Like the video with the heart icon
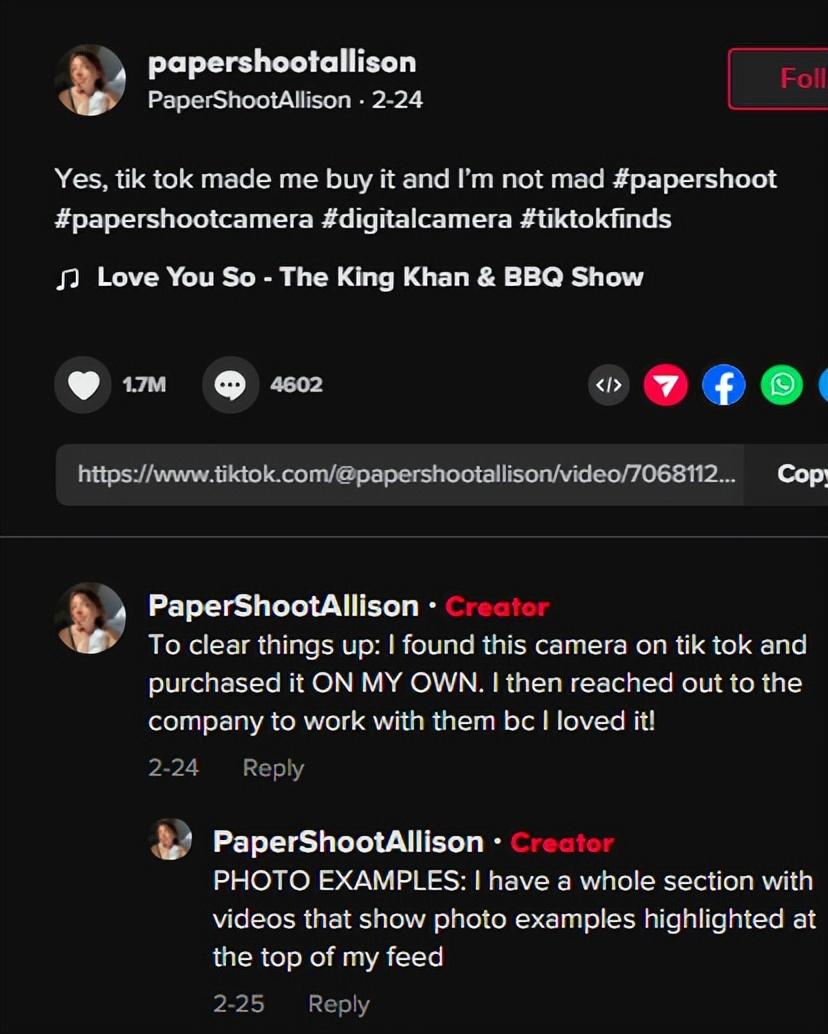 (x=82, y=384)
